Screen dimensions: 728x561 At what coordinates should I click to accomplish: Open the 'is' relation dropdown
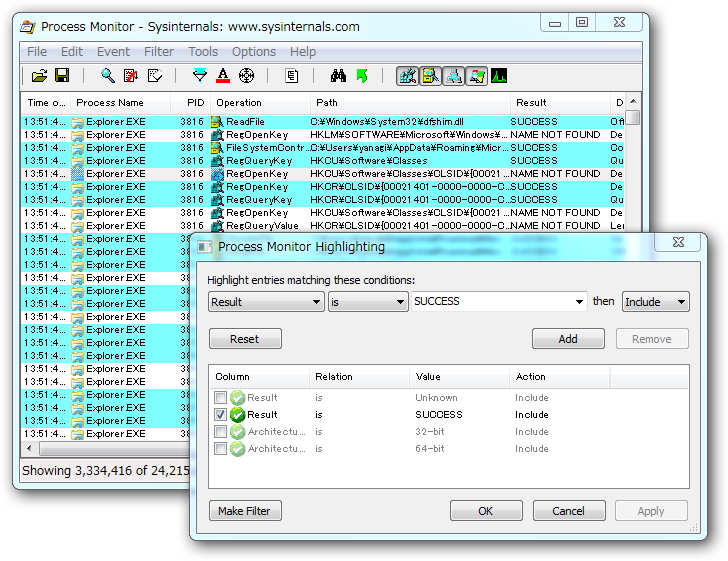pos(368,302)
